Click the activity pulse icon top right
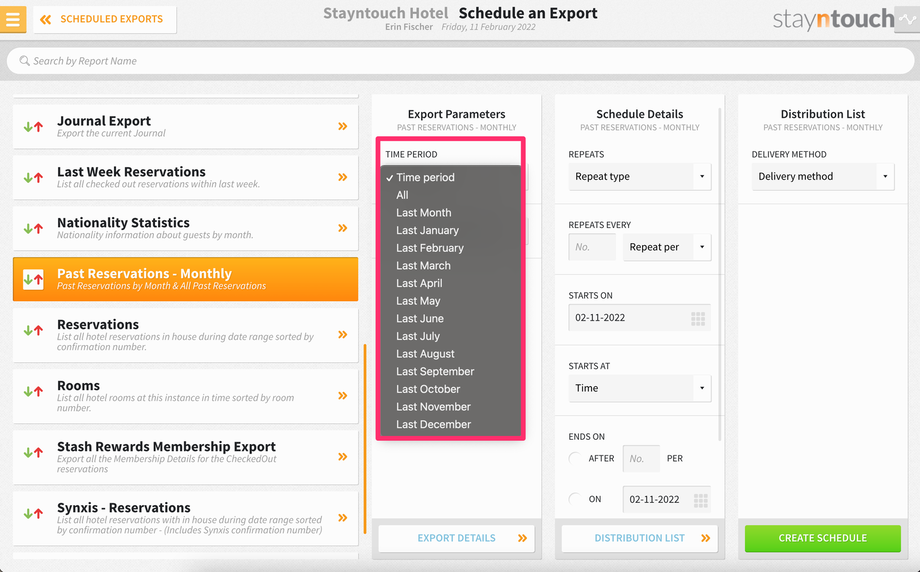The height and width of the screenshot is (572, 920). coord(907,19)
